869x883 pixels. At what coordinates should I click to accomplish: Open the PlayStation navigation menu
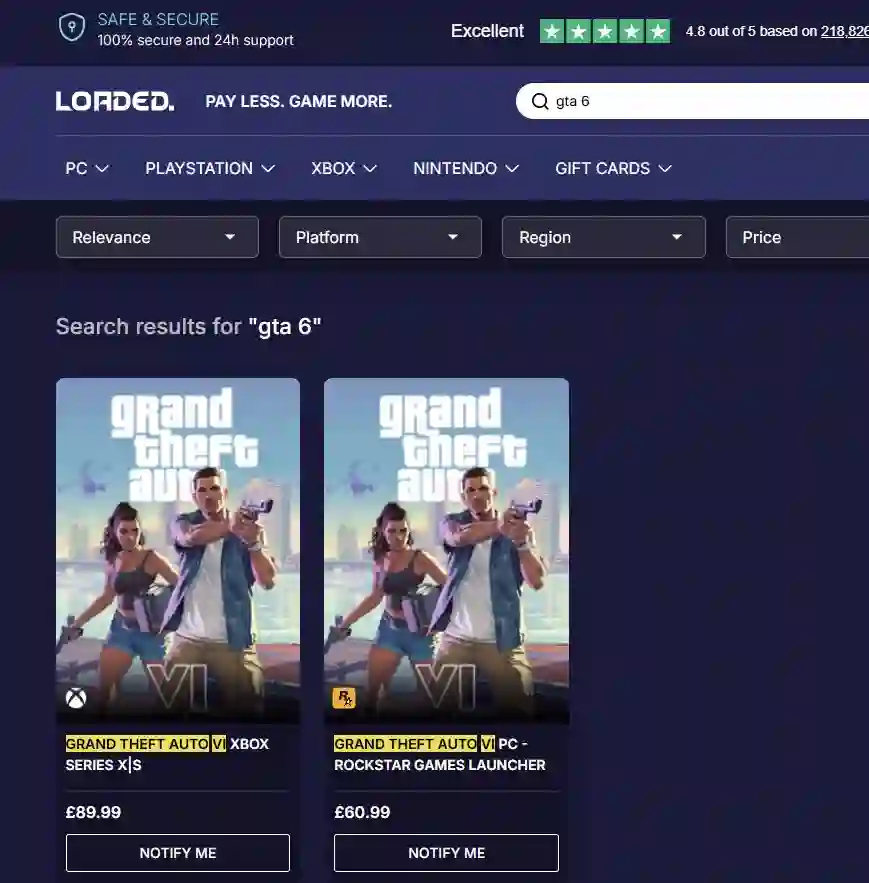[210, 168]
